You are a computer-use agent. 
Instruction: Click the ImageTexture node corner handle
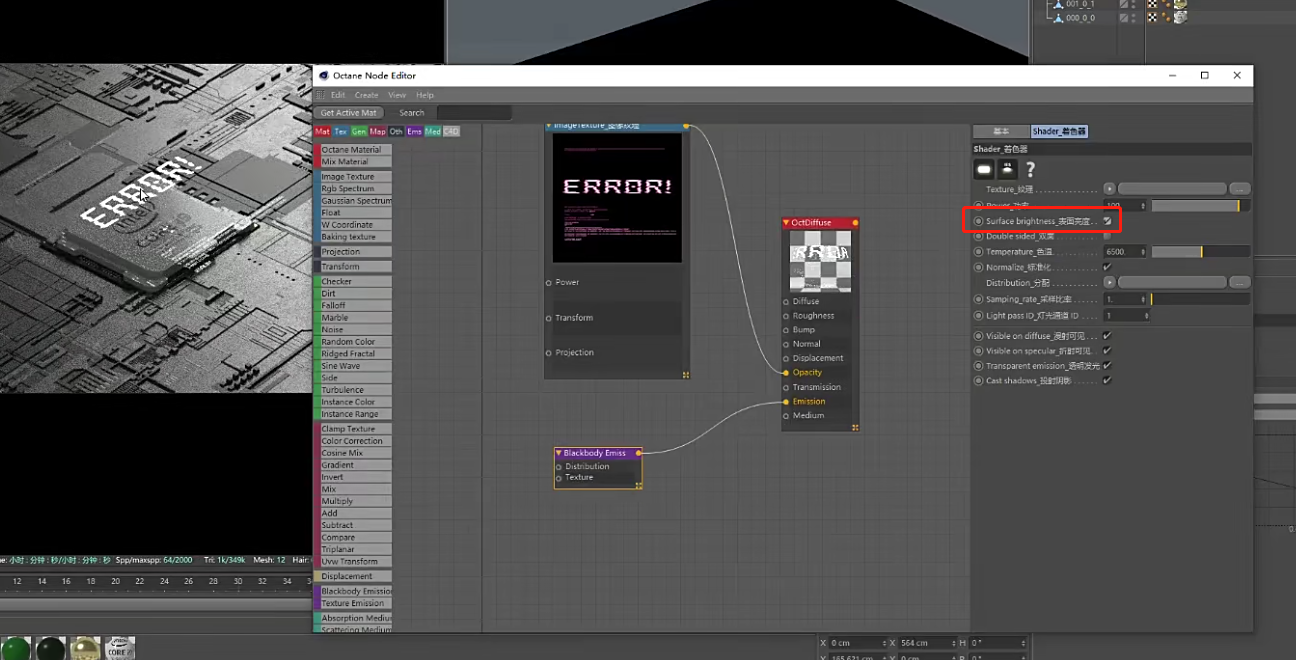[x=686, y=375]
